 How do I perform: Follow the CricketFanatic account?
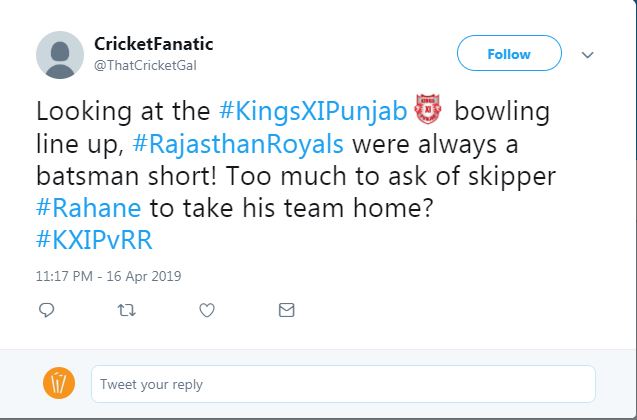[508, 54]
